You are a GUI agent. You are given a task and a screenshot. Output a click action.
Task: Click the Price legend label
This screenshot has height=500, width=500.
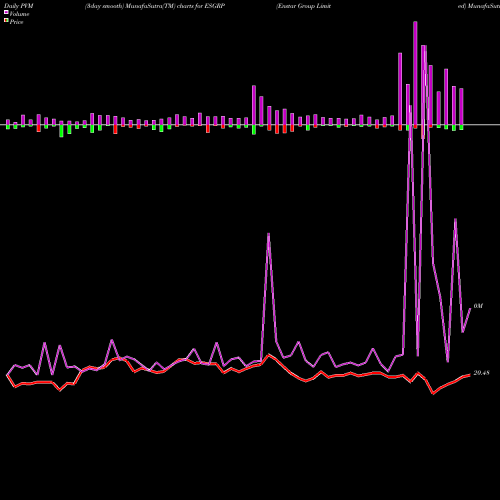(x=16, y=22)
